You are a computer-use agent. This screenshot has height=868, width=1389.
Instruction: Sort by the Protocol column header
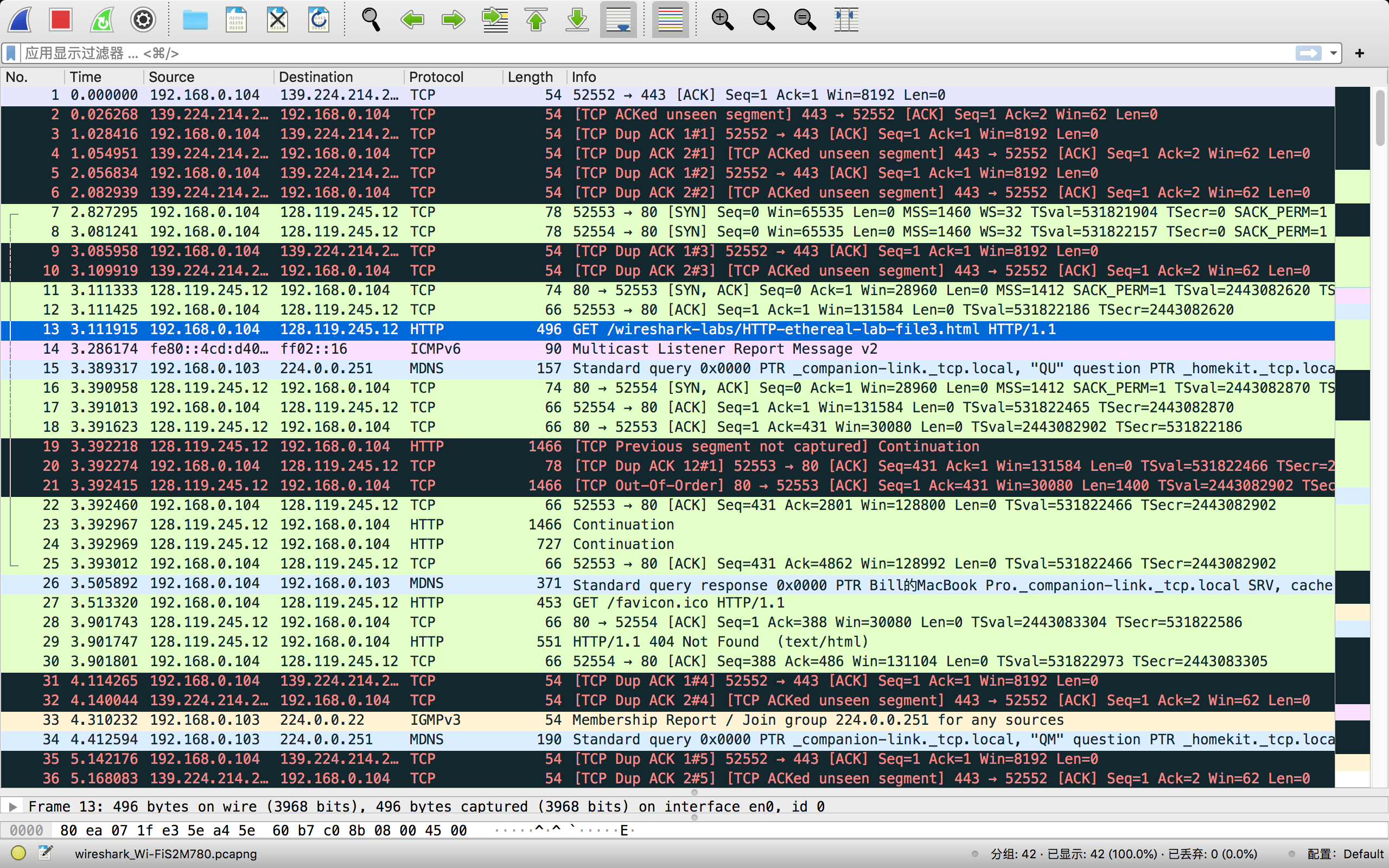click(x=454, y=77)
